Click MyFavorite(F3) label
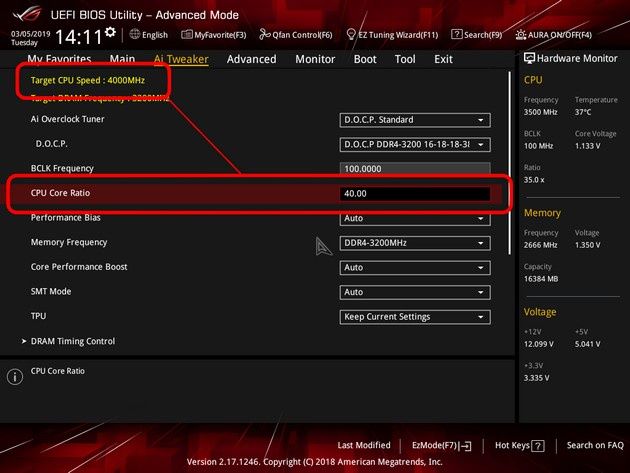This screenshot has width=630, height=473. [220, 35]
